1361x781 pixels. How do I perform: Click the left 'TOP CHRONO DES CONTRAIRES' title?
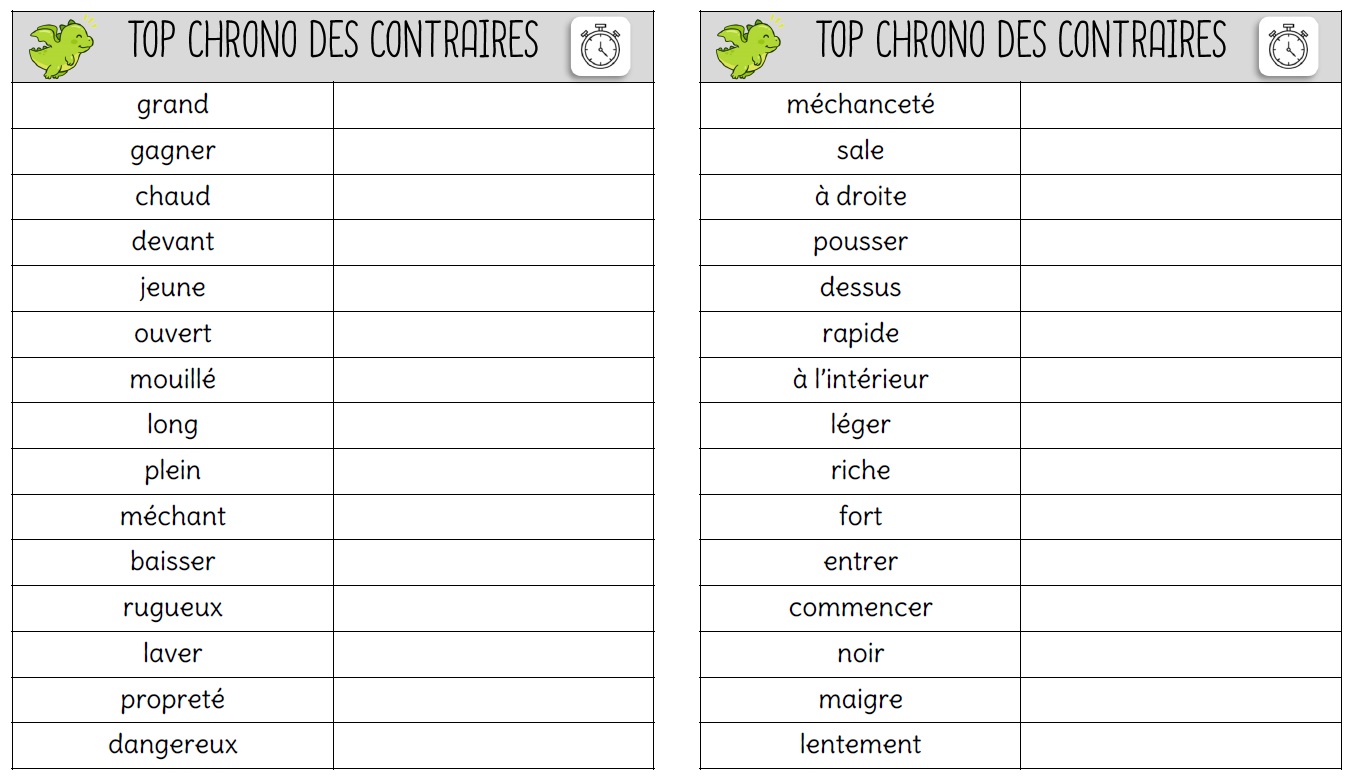click(x=334, y=41)
